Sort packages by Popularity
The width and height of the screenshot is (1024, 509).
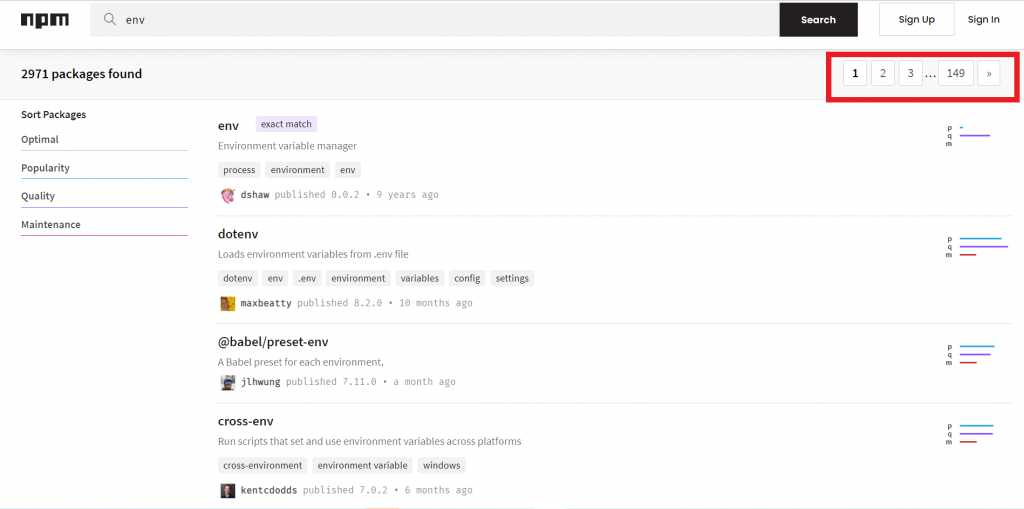pyautogui.click(x=104, y=168)
